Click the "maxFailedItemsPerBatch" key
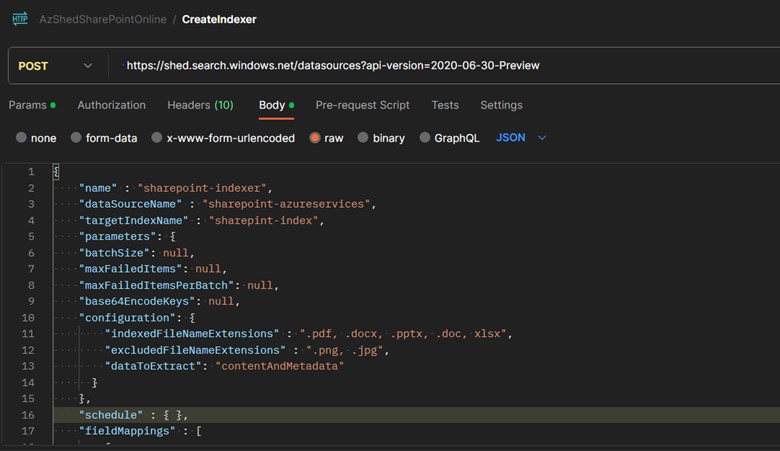Screen dimensions: 780x451 click(156, 285)
